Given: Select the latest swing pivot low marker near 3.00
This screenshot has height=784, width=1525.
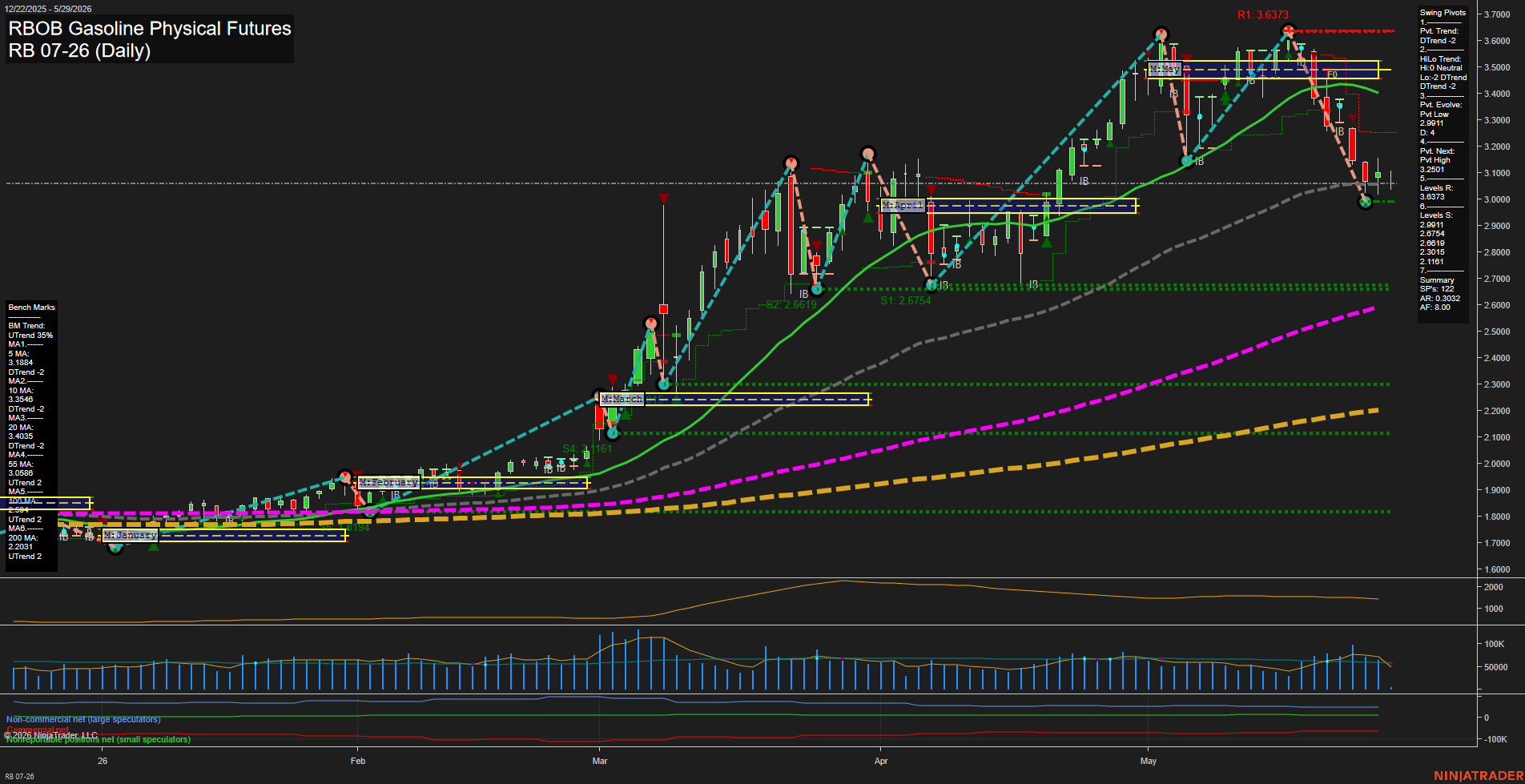Looking at the screenshot, I should [1366, 203].
